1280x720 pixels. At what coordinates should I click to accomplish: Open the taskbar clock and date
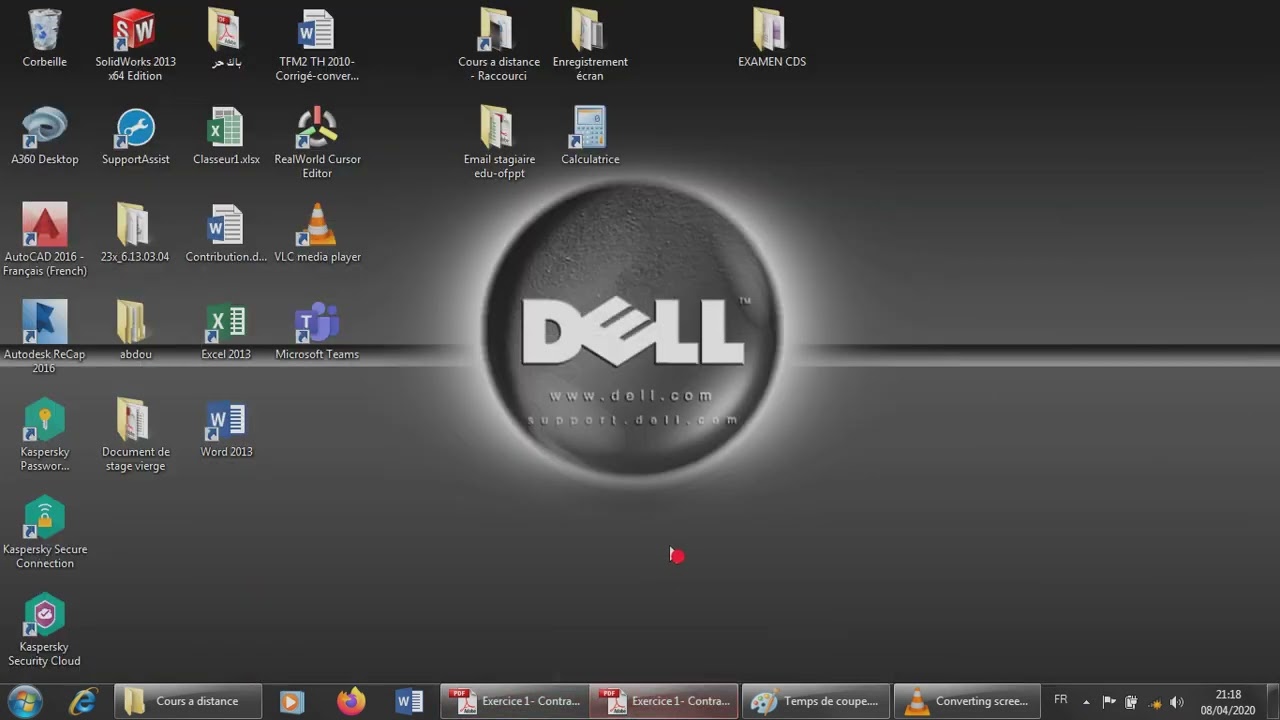(x=1228, y=702)
